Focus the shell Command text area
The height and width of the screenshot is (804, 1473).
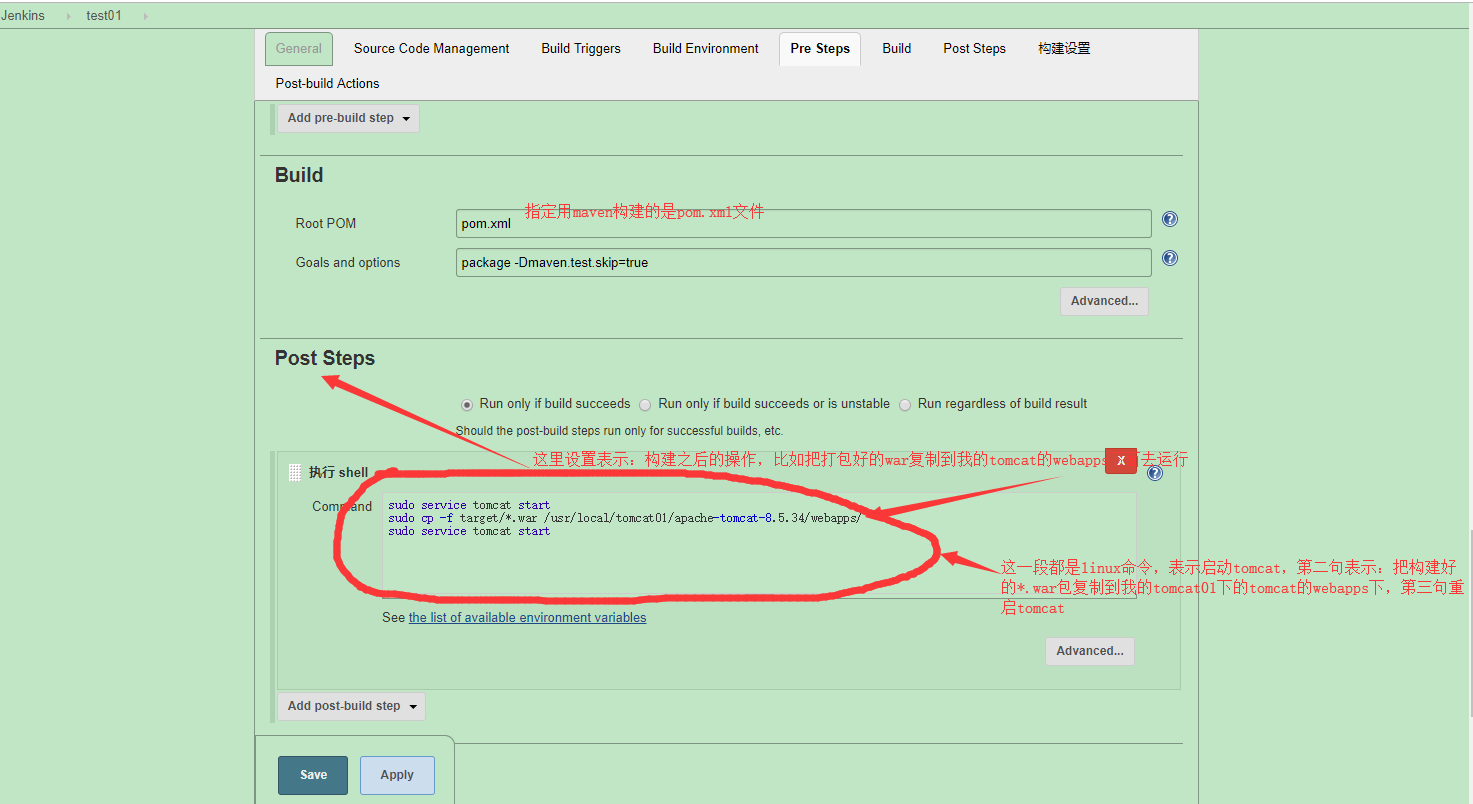758,560
